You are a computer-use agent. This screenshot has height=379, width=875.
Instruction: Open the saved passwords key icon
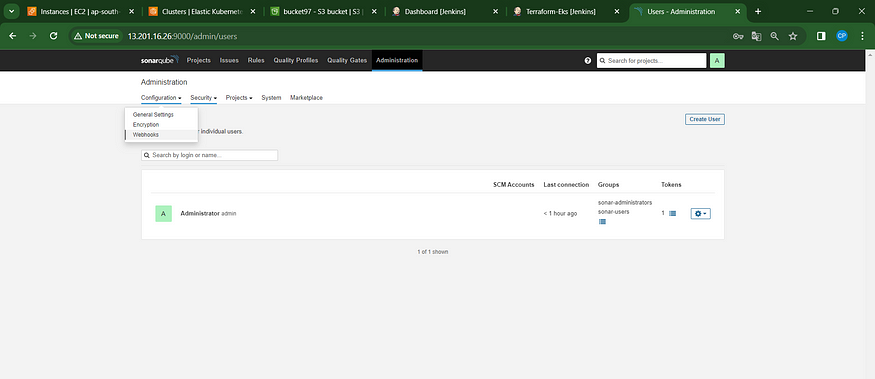[738, 36]
